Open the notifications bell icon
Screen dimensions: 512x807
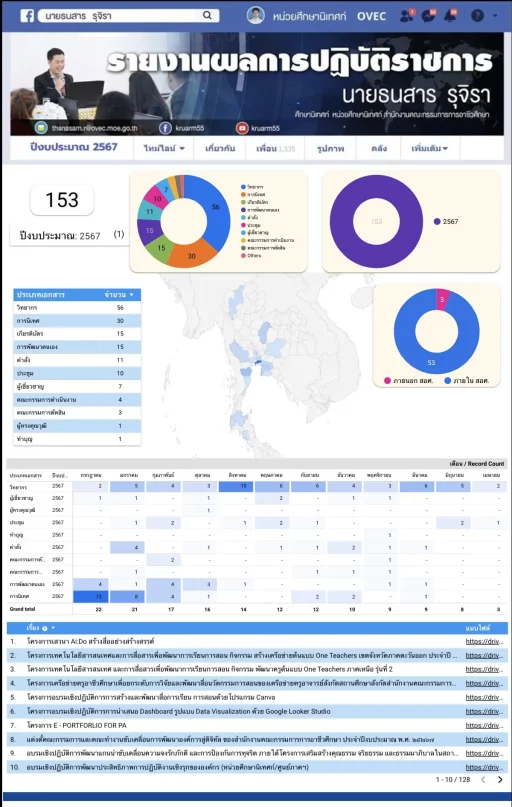coord(450,15)
